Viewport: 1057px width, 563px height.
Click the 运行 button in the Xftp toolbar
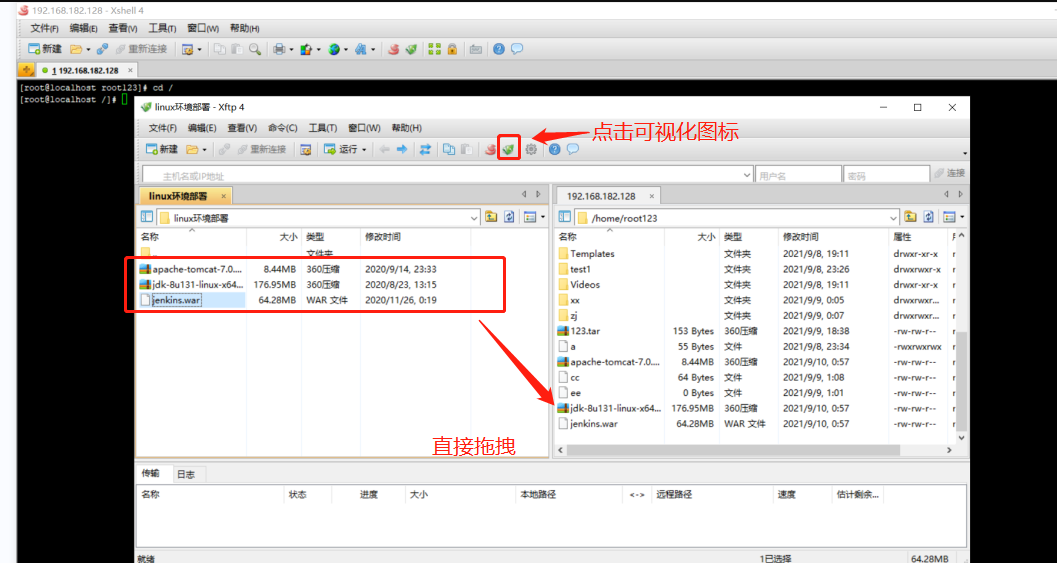[x=342, y=149]
